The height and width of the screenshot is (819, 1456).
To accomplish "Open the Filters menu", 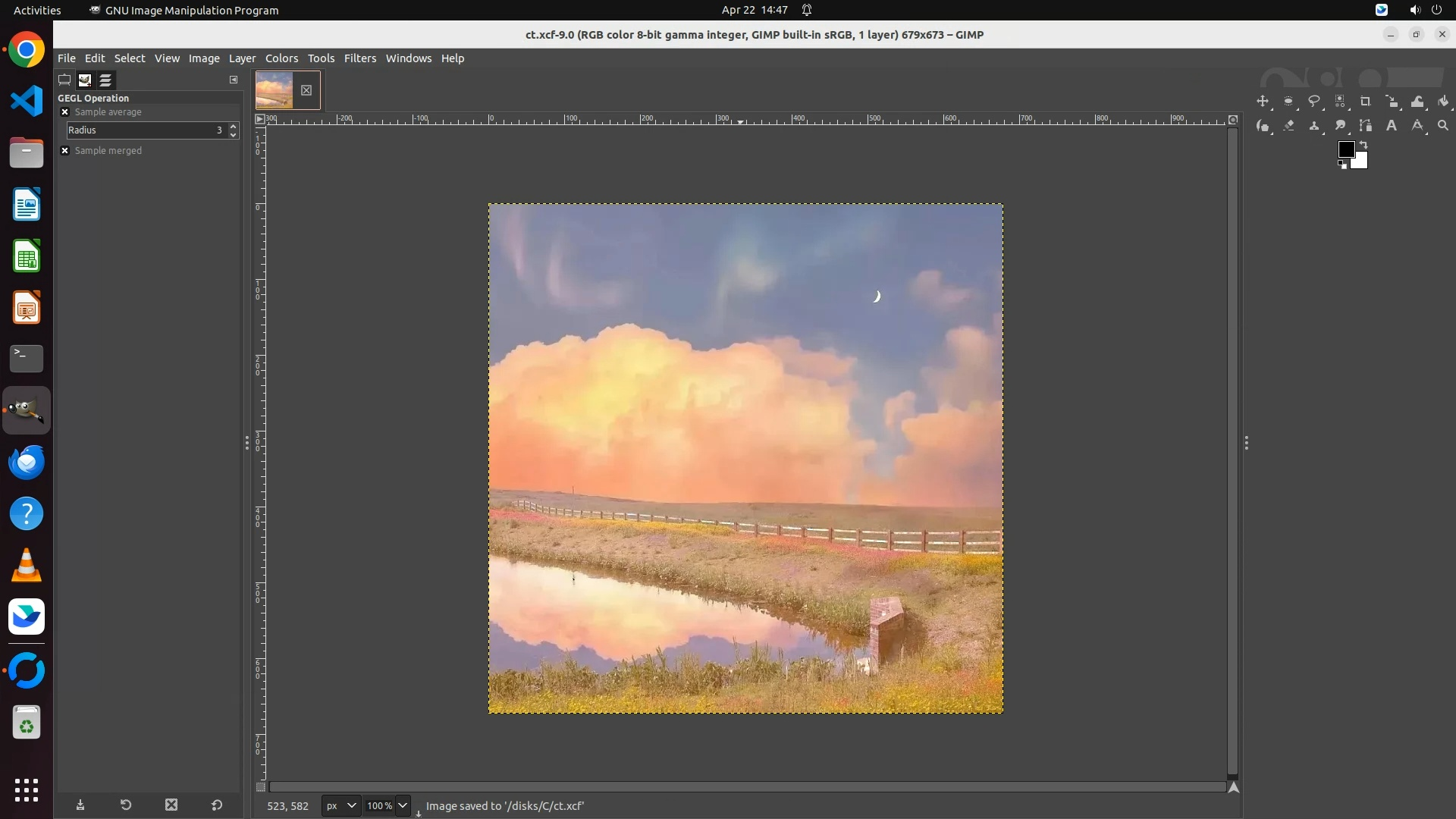I will tap(359, 58).
